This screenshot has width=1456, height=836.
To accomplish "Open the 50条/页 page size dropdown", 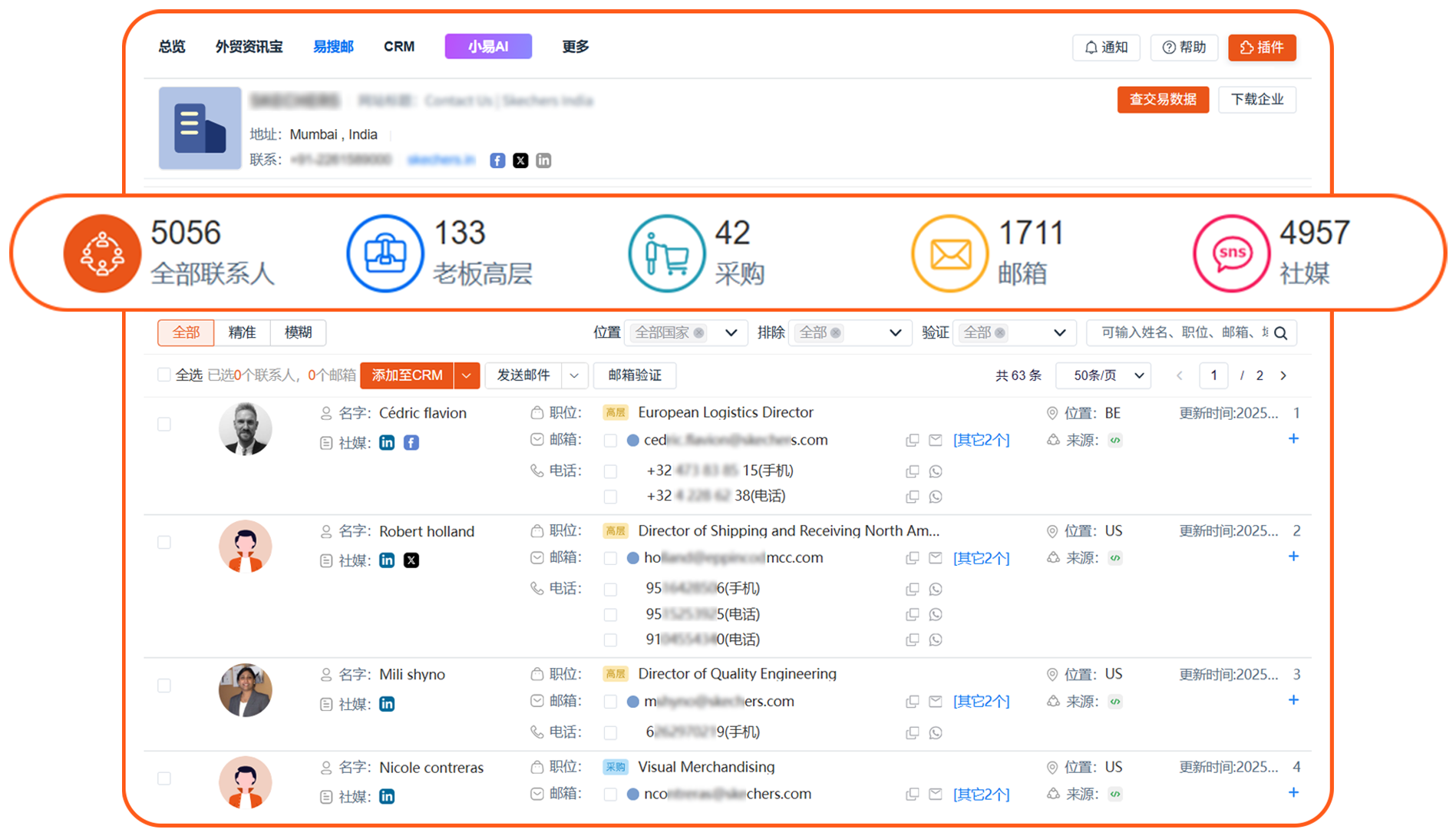I will point(1103,375).
